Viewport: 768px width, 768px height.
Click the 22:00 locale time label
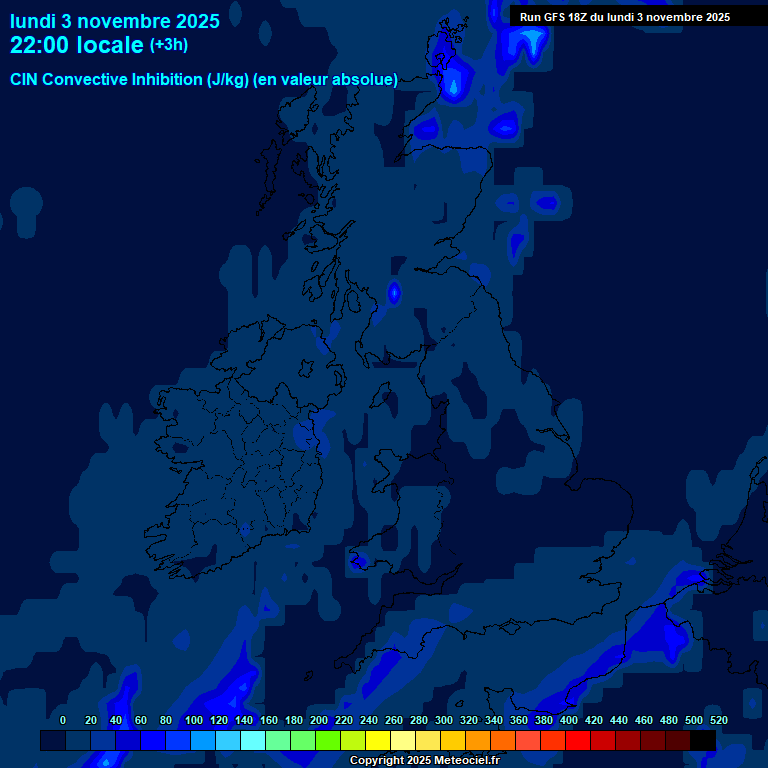(76, 45)
